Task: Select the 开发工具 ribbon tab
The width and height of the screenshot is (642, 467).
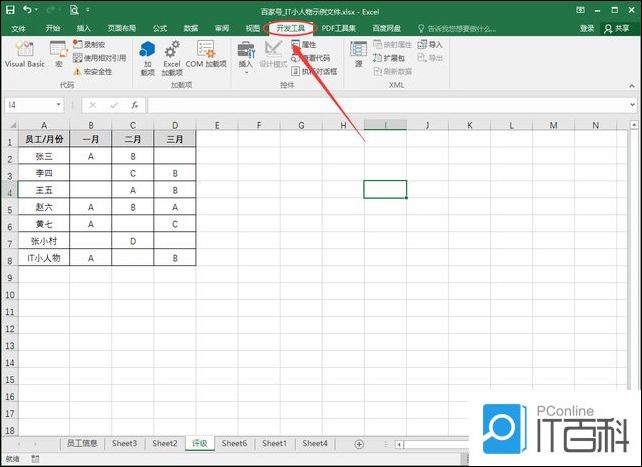Action: coord(291,28)
